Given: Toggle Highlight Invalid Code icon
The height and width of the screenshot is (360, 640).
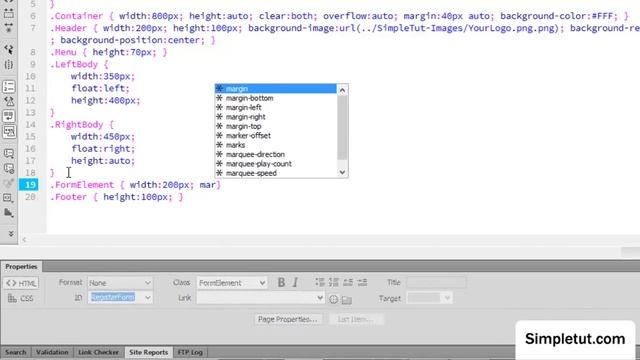Looking at the screenshot, I should [x=9, y=101].
